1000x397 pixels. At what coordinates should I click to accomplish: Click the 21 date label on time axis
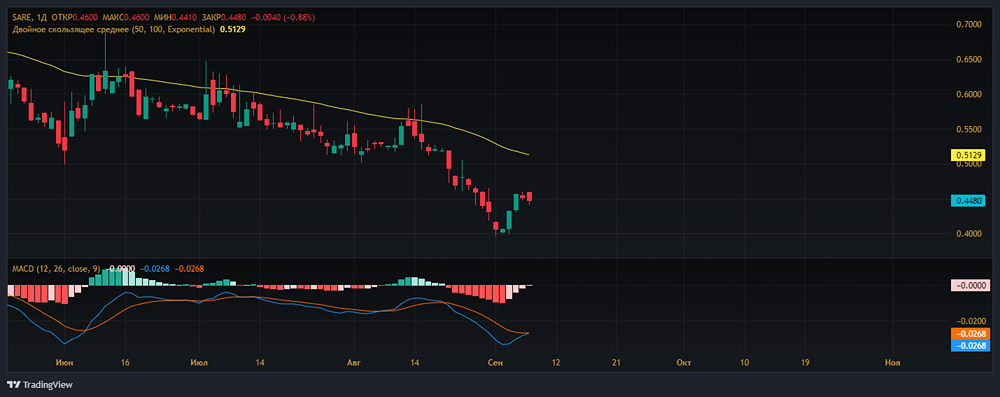coord(617,363)
